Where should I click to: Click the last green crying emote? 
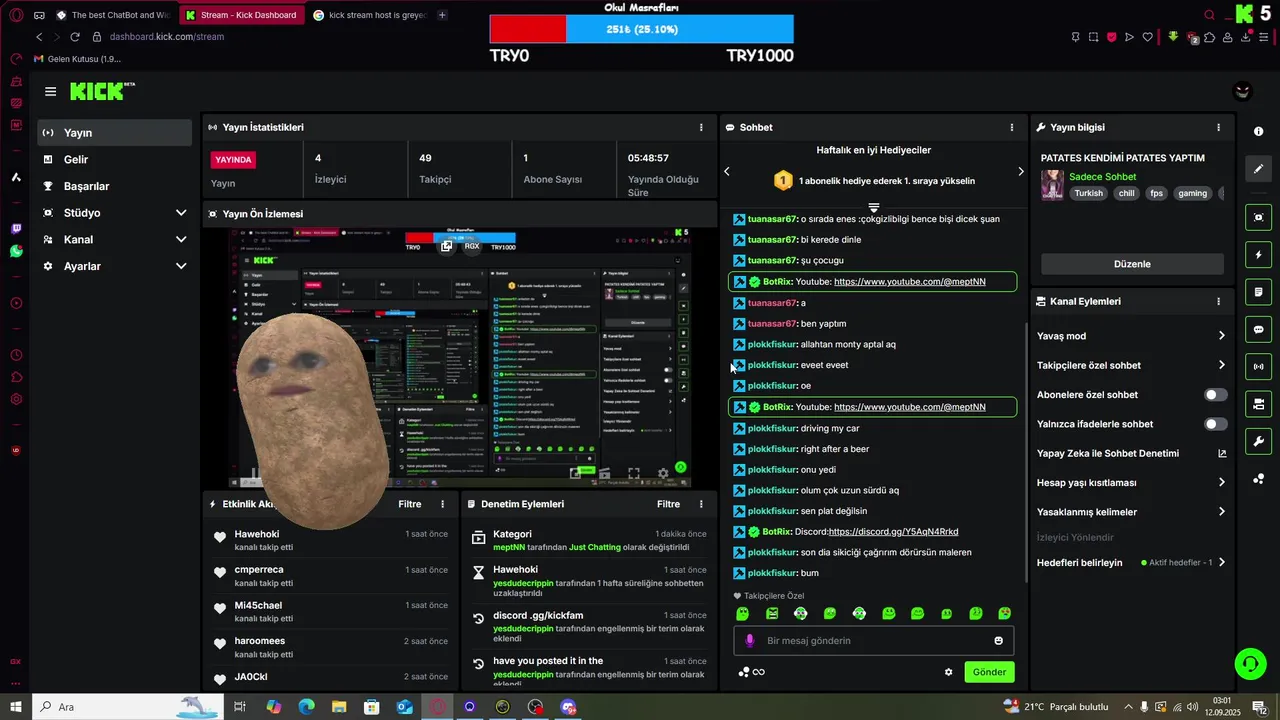[1004, 613]
